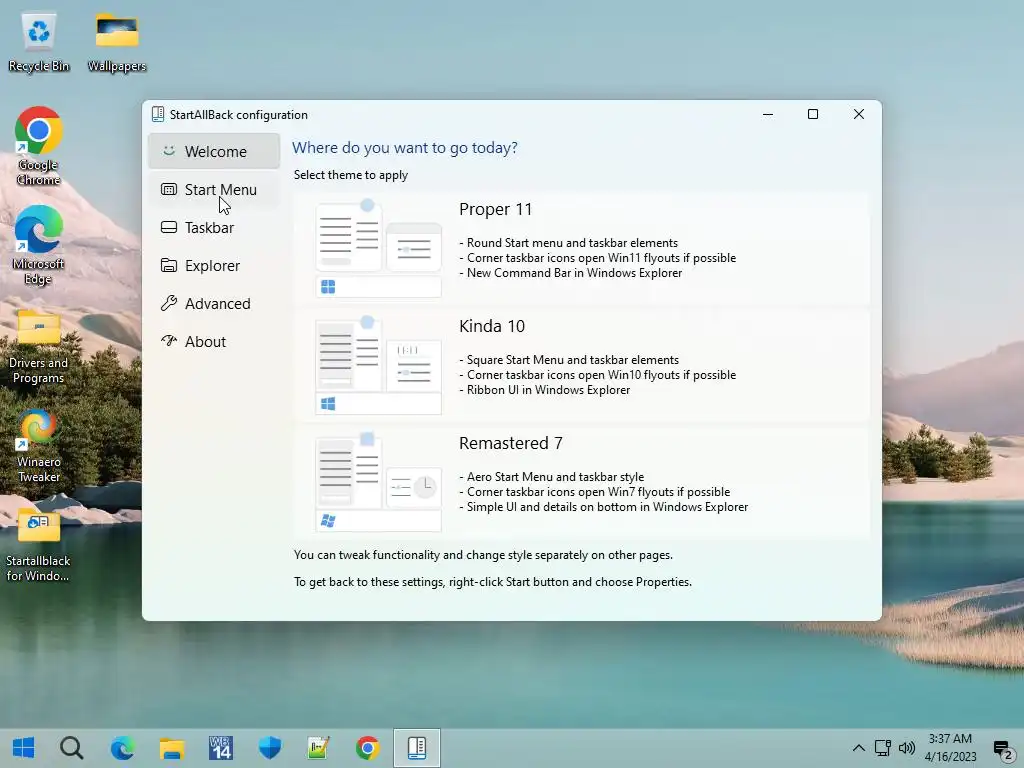
Task: Open the clock showing 3:37 AM
Action: click(950, 748)
